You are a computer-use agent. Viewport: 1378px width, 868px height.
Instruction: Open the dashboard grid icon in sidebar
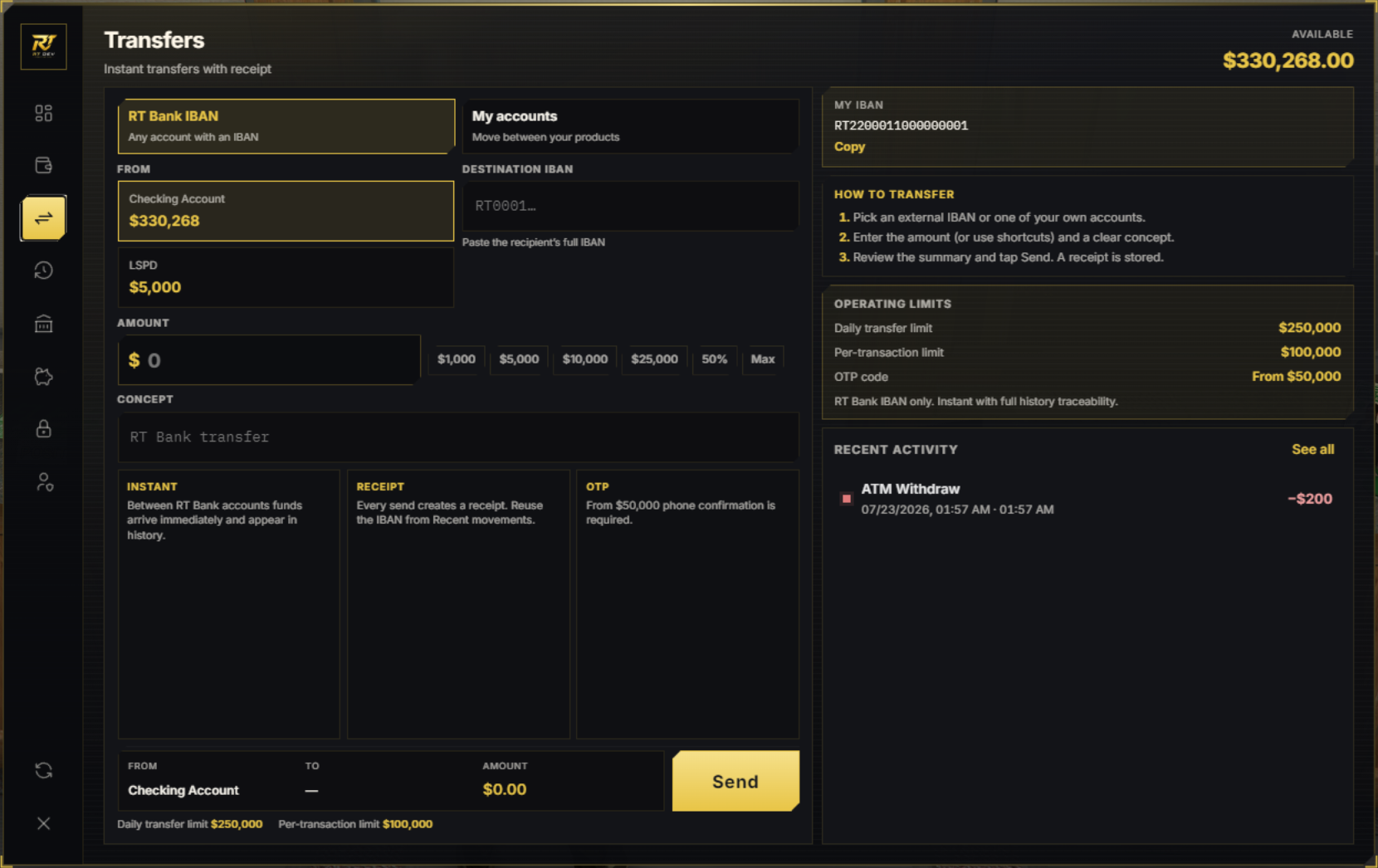tap(44, 113)
